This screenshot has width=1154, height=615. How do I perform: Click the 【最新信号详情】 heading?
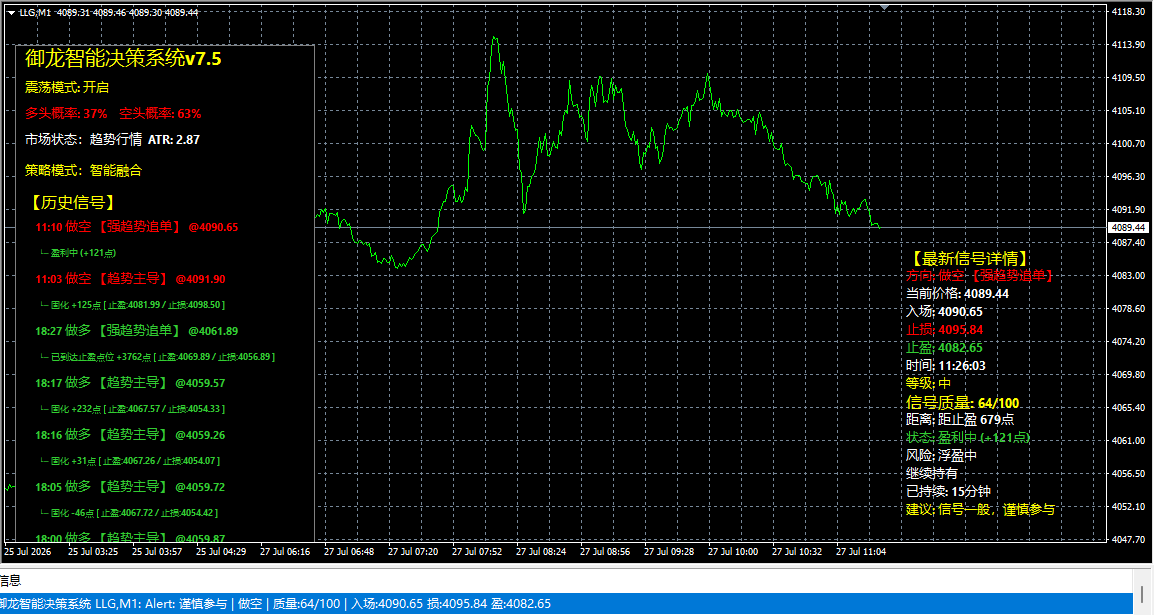[x=969, y=259]
